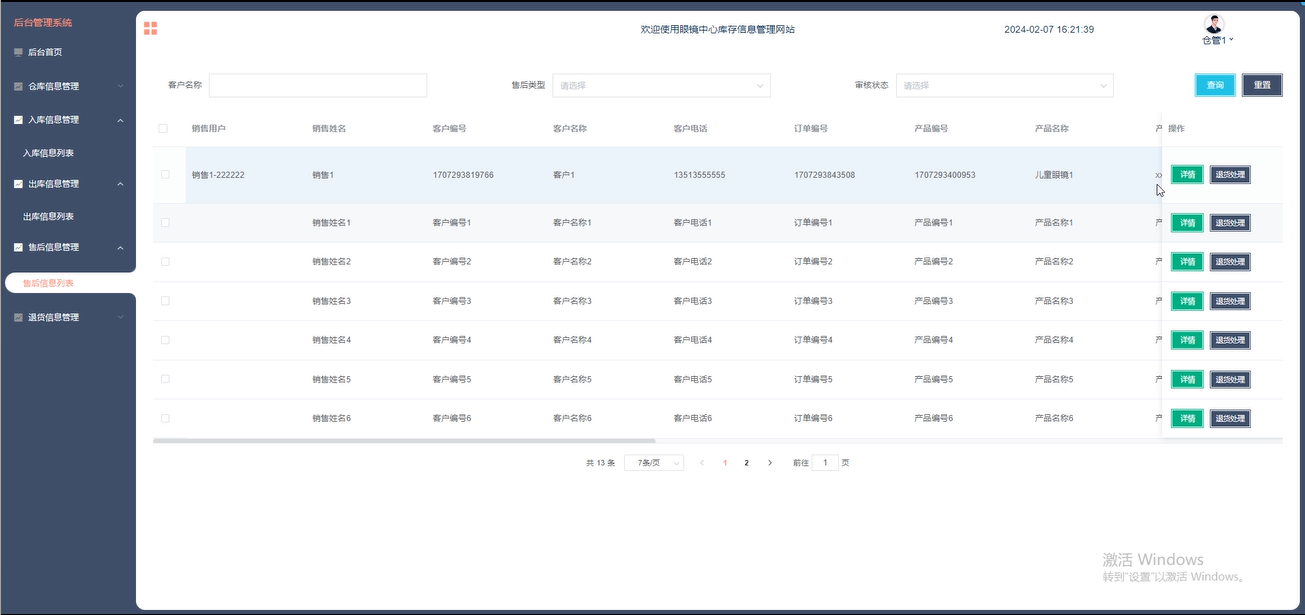Collapse the 出库信息管理 chevron
The width and height of the screenshot is (1305, 615).
tap(120, 184)
